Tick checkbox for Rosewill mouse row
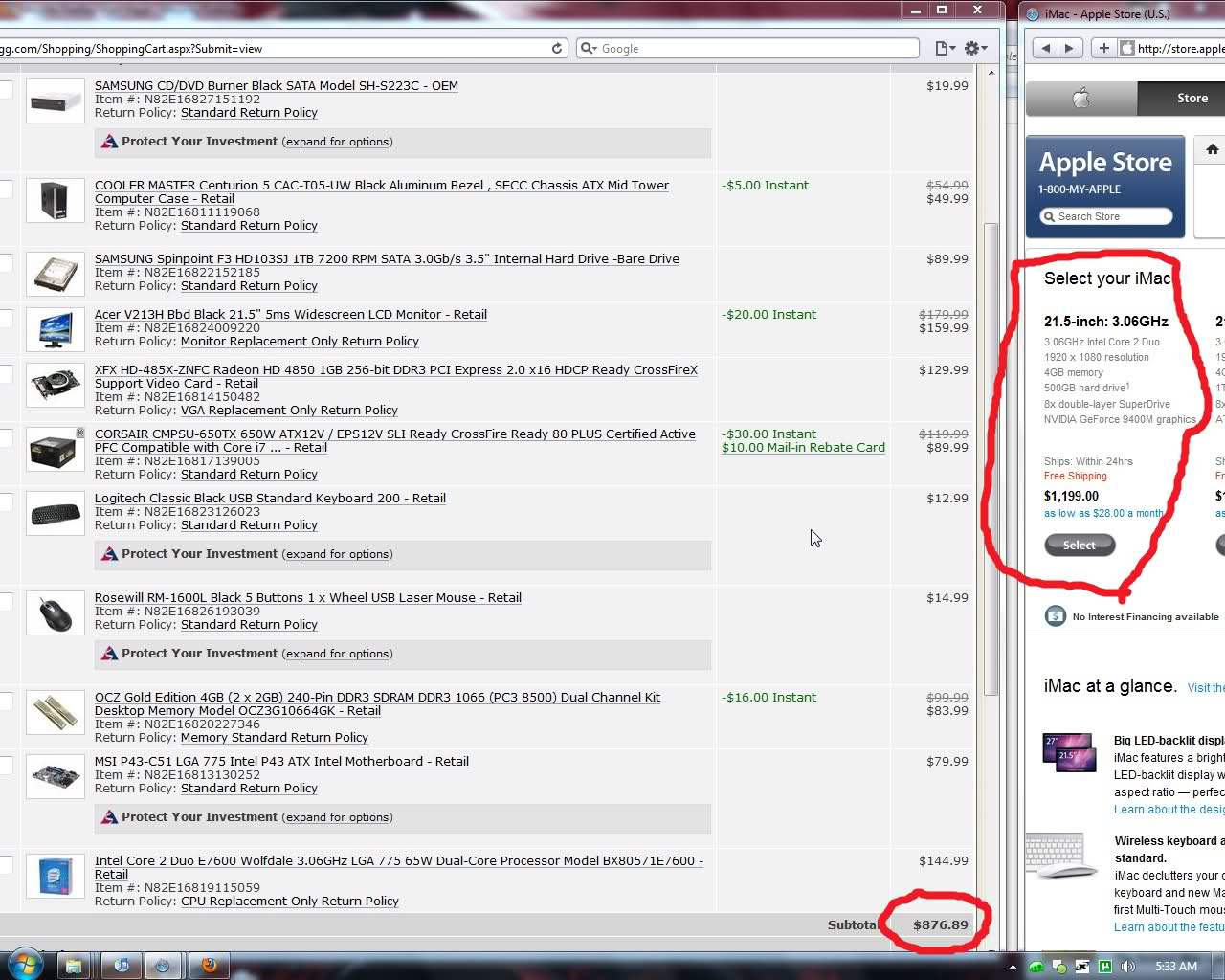The image size is (1225, 980). click(x=5, y=602)
